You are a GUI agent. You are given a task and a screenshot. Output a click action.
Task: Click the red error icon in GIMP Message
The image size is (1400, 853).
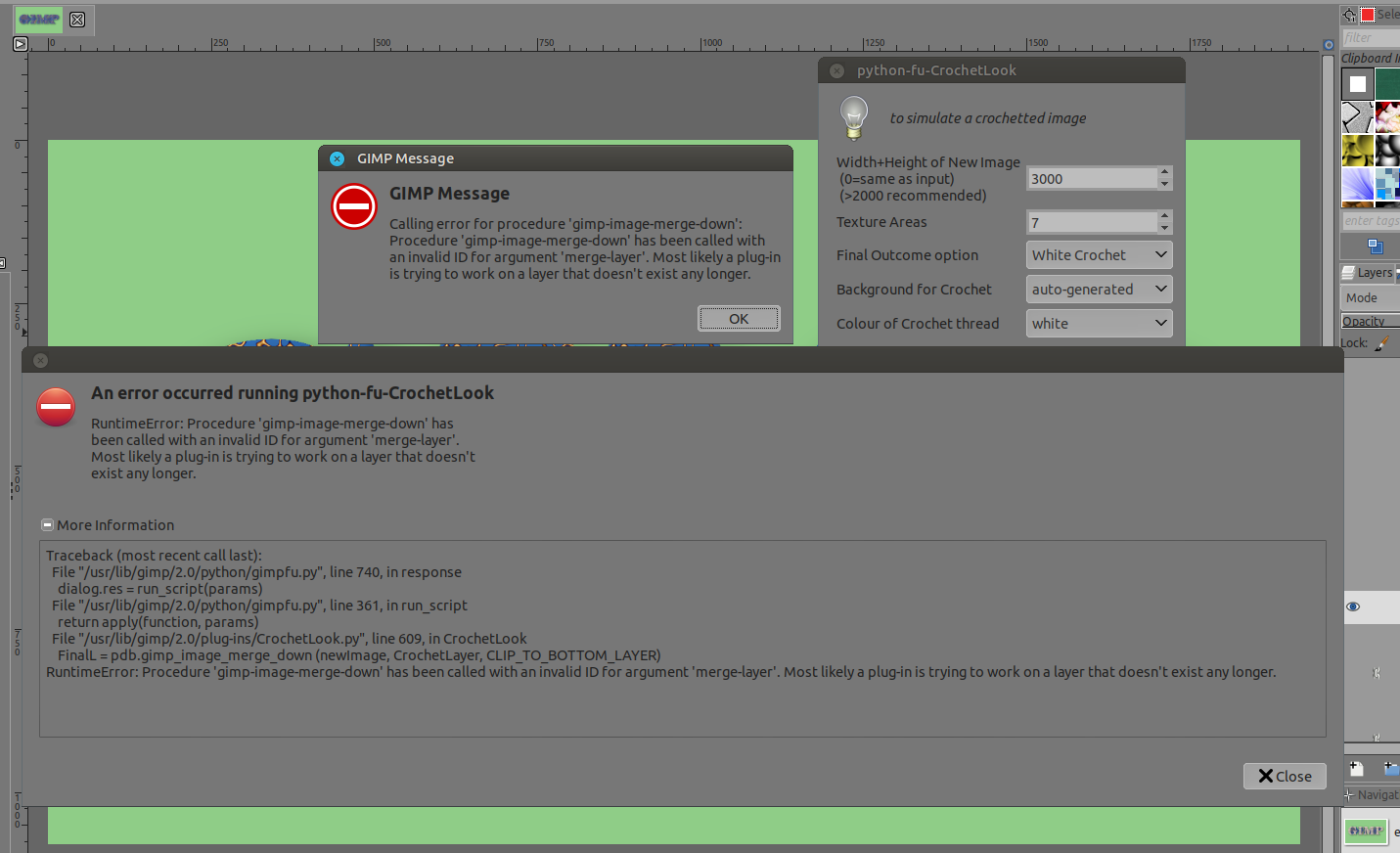coord(354,206)
